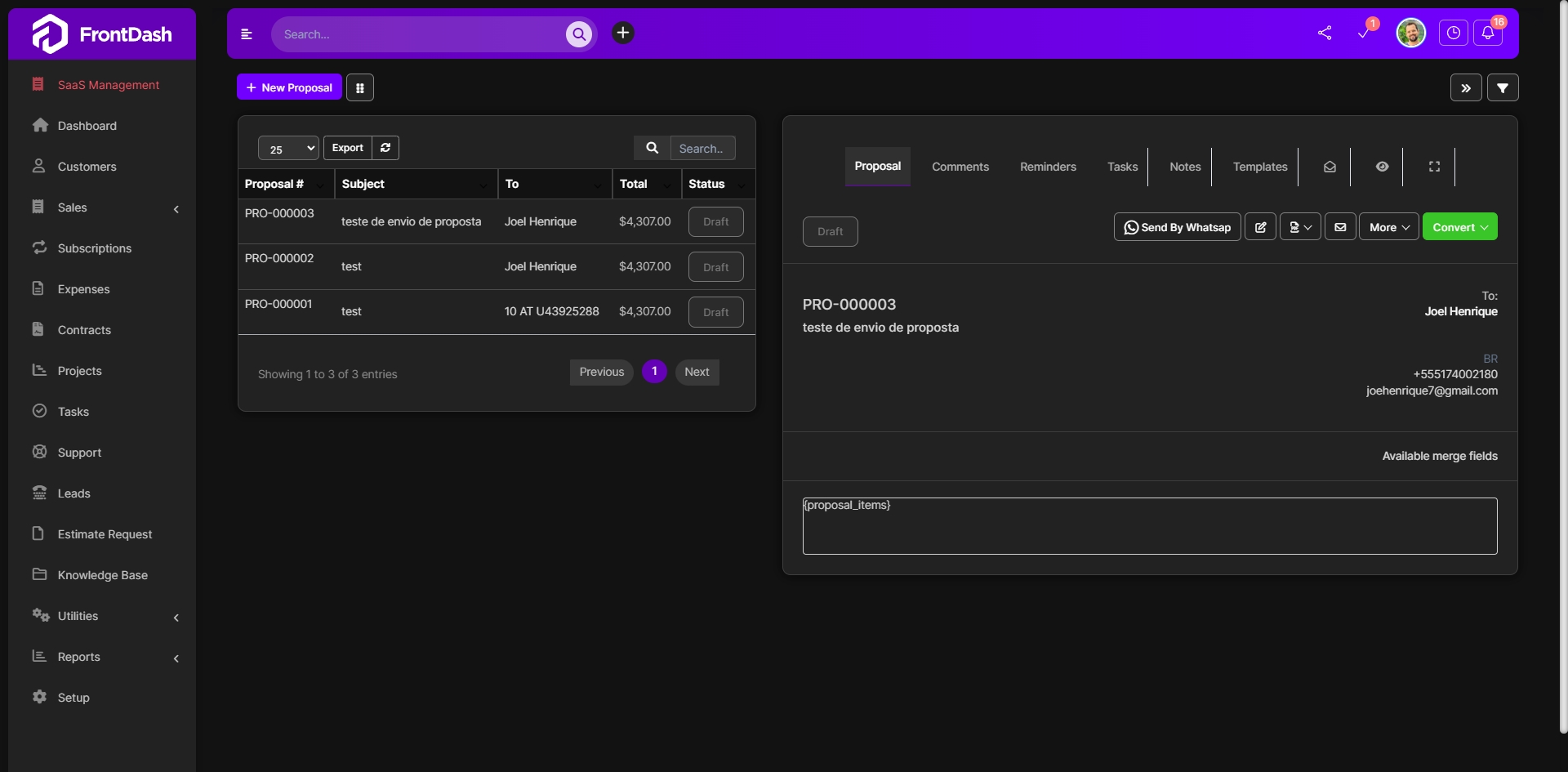
Task: Click the envelope icon to email the proposal
Action: [x=1339, y=226]
